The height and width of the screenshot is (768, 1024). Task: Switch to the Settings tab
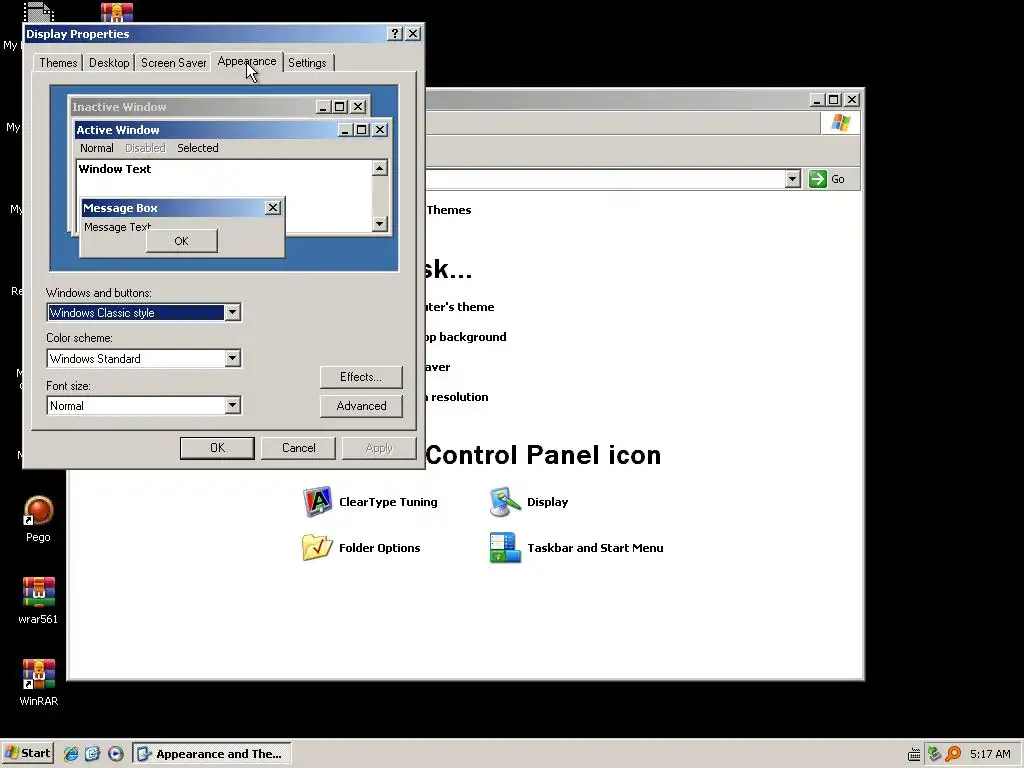(307, 63)
